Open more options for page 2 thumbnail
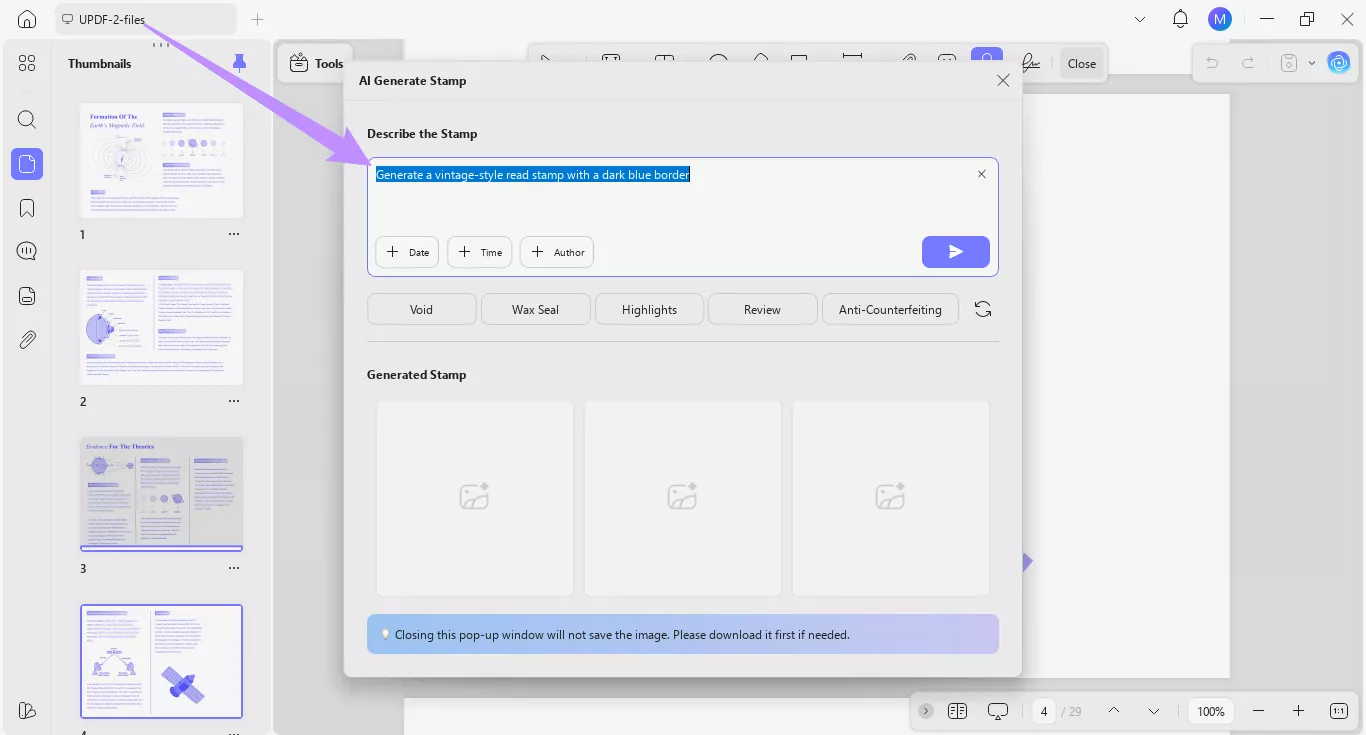The height and width of the screenshot is (735, 1366). pos(234,401)
